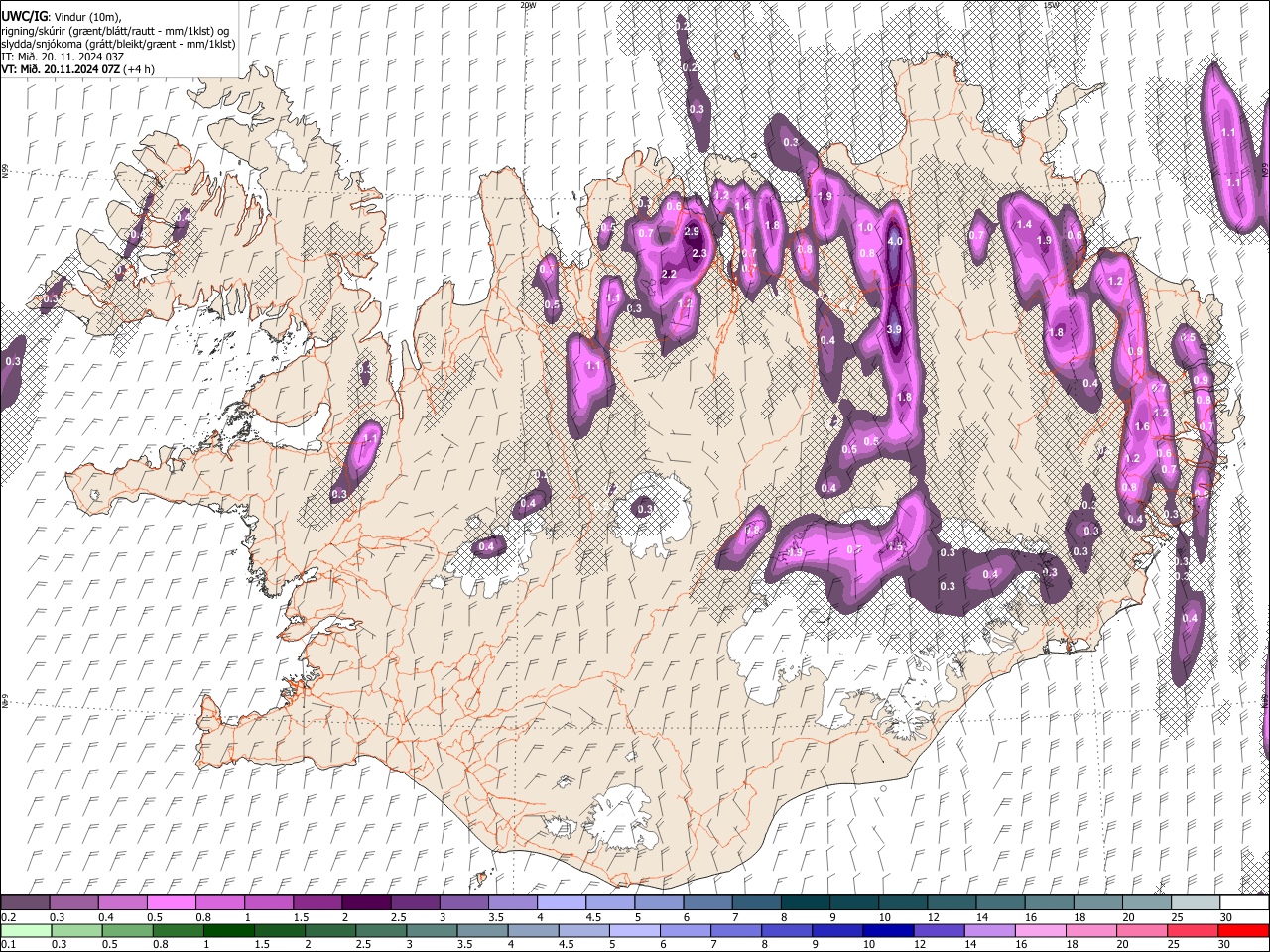Select the valid time 'VT: Mið. 20.11.2024 07Z'
The image size is (1270, 952).
(x=60, y=69)
